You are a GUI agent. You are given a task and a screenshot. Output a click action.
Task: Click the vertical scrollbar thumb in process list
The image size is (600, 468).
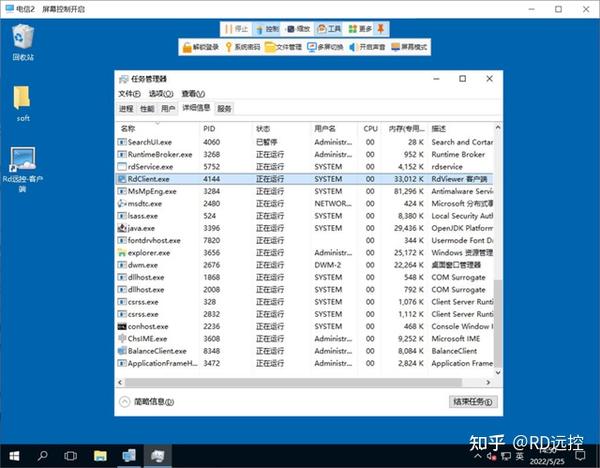[x=498, y=323]
